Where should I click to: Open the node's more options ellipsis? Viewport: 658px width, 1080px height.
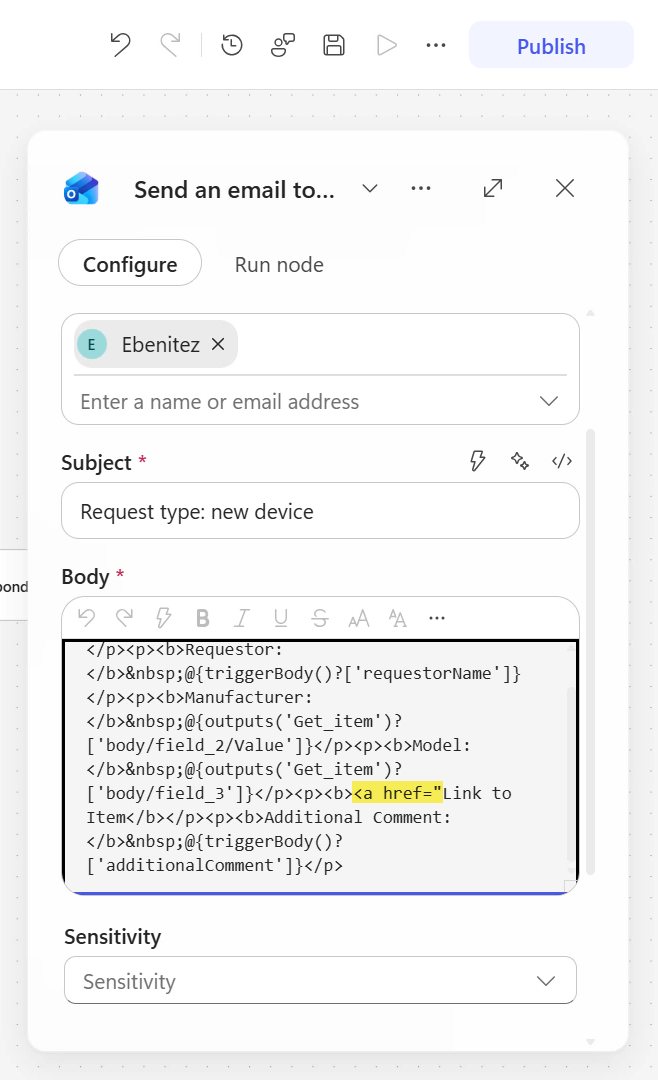pos(421,189)
